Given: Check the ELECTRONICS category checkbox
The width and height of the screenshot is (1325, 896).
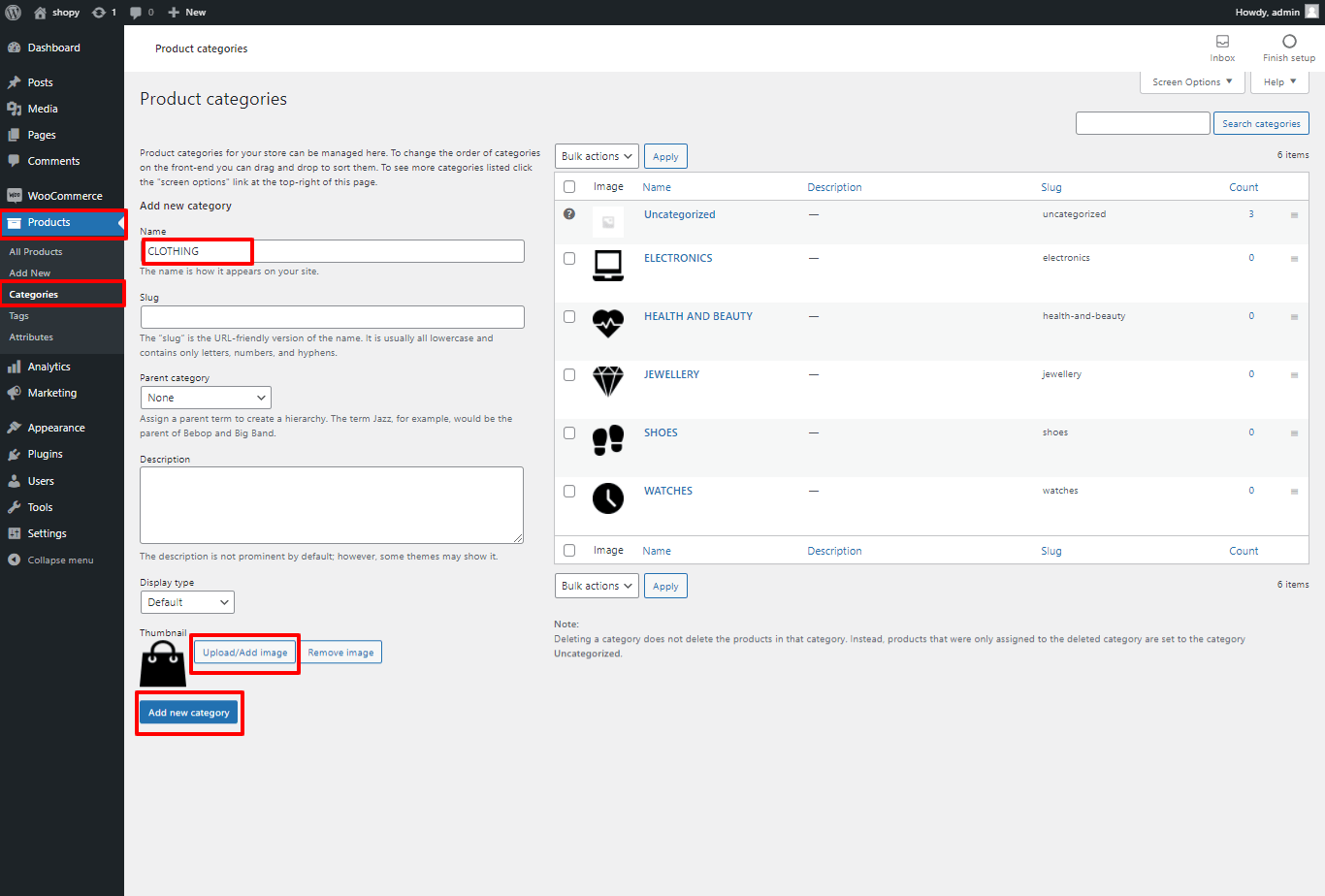Looking at the screenshot, I should coord(569,259).
